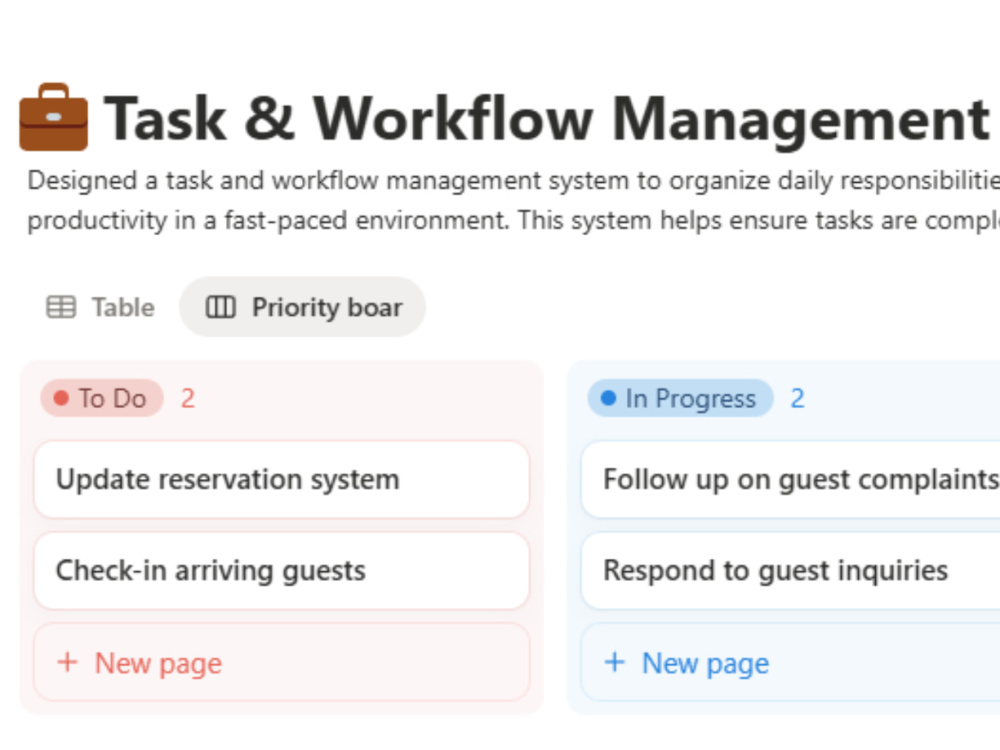Click the page description paragraph text

(513, 200)
